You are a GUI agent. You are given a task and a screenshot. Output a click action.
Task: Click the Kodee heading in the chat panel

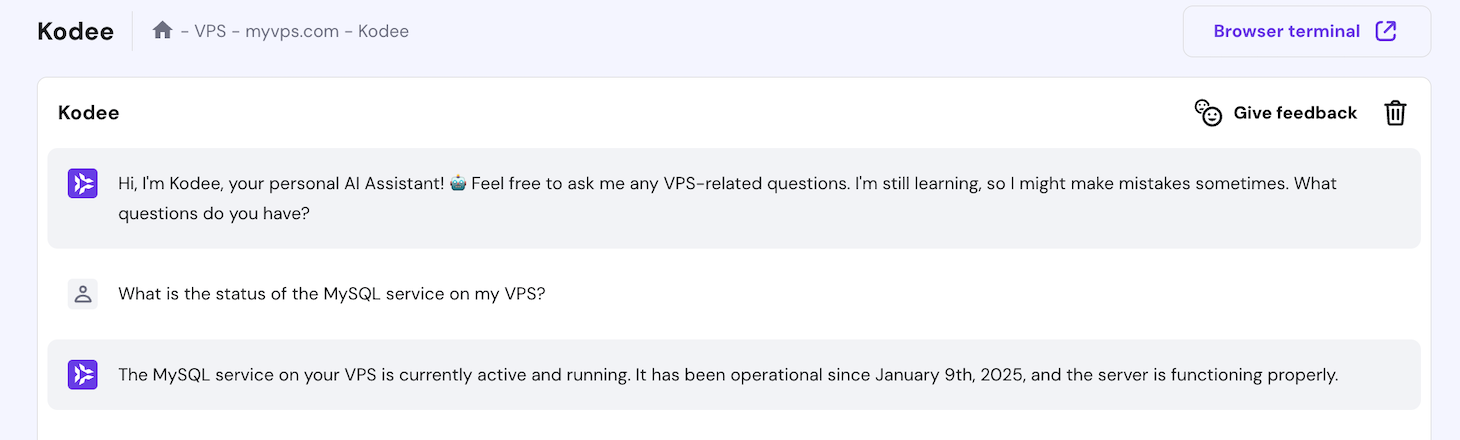(x=89, y=113)
